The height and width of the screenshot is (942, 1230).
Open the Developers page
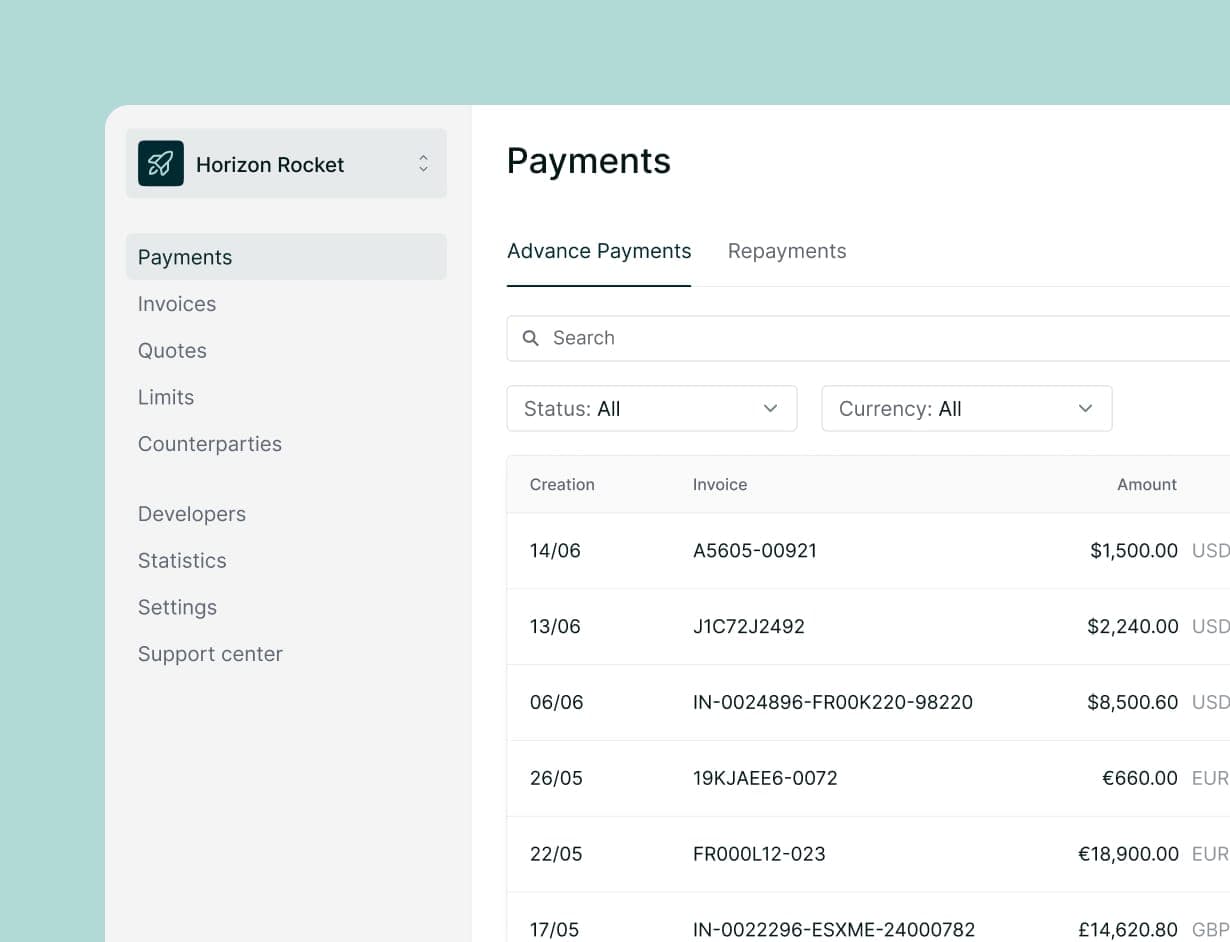click(192, 514)
